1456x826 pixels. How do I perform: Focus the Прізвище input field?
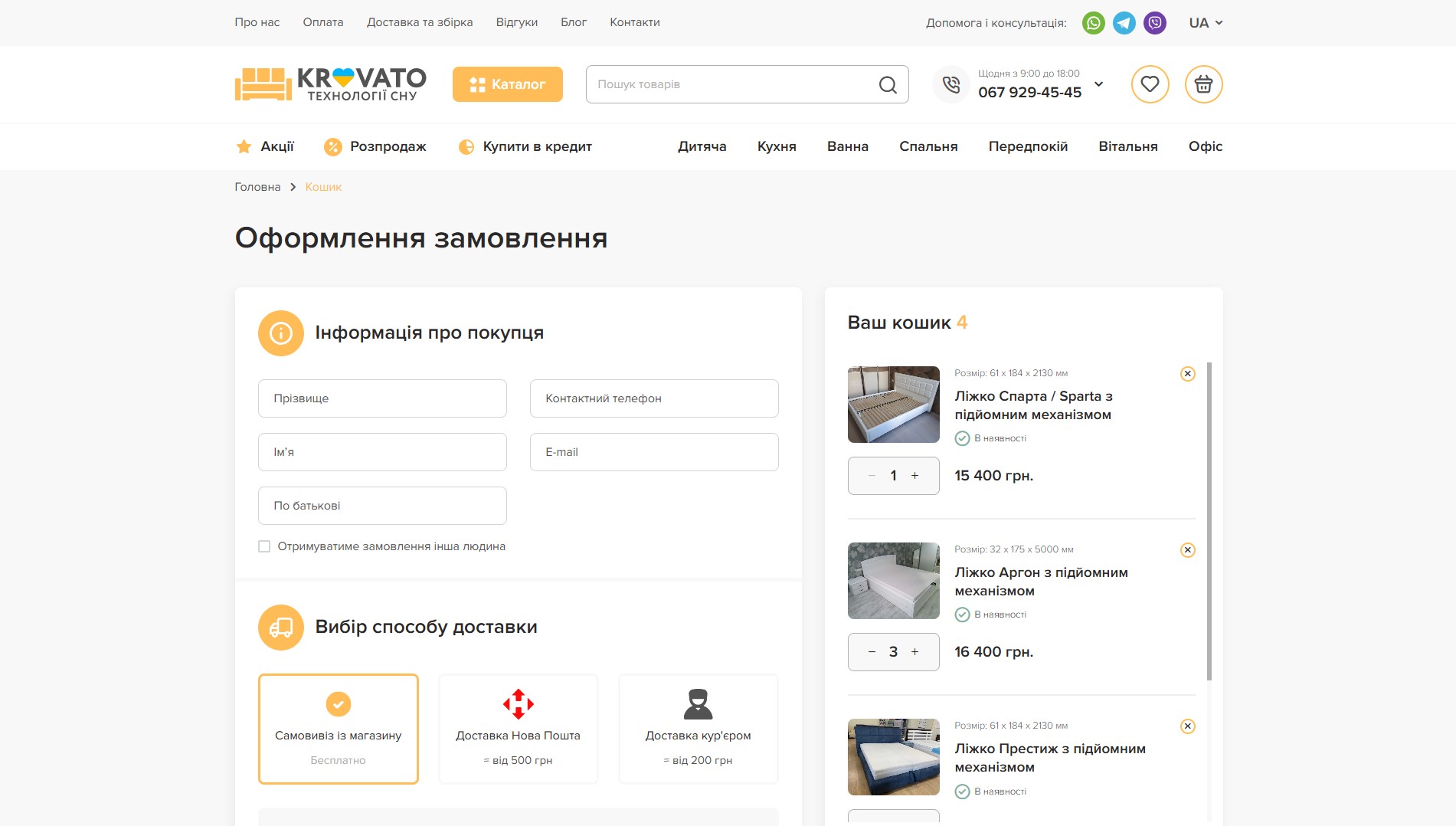382,398
